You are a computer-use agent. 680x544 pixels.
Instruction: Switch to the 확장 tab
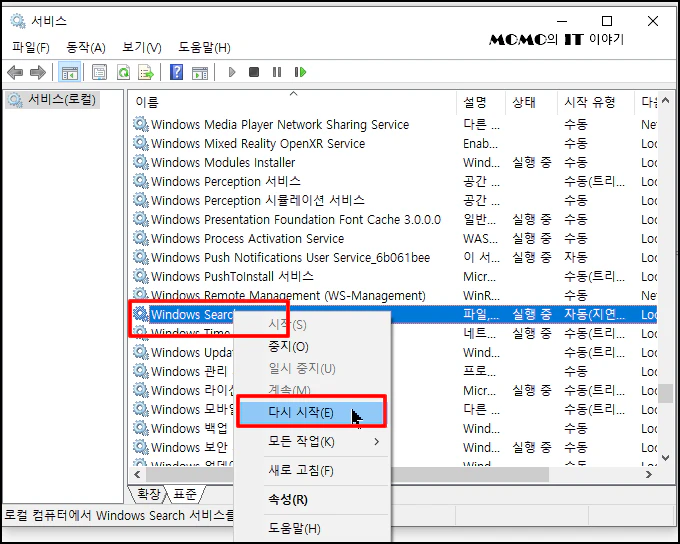tap(148, 494)
